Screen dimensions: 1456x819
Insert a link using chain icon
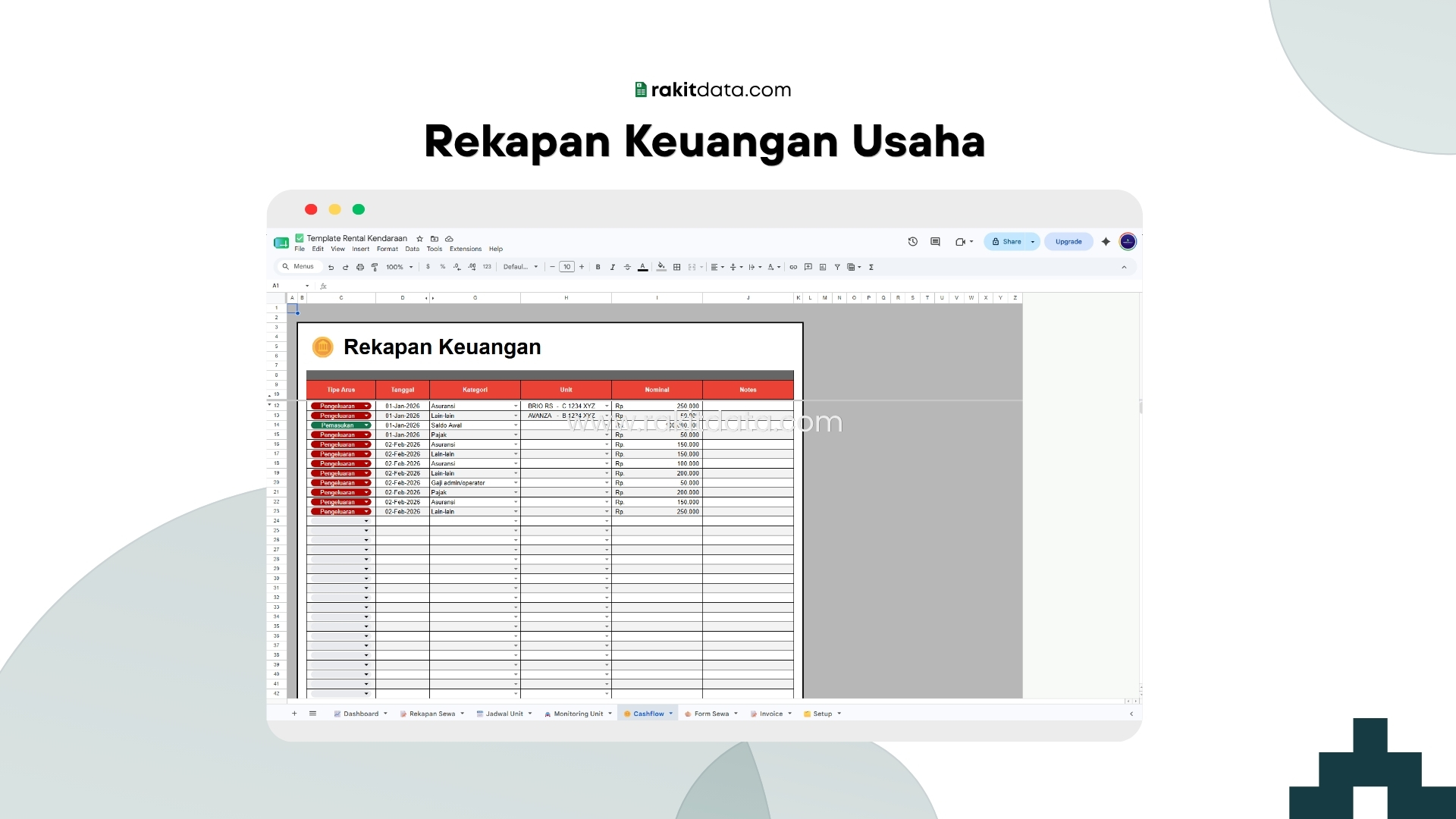793,267
